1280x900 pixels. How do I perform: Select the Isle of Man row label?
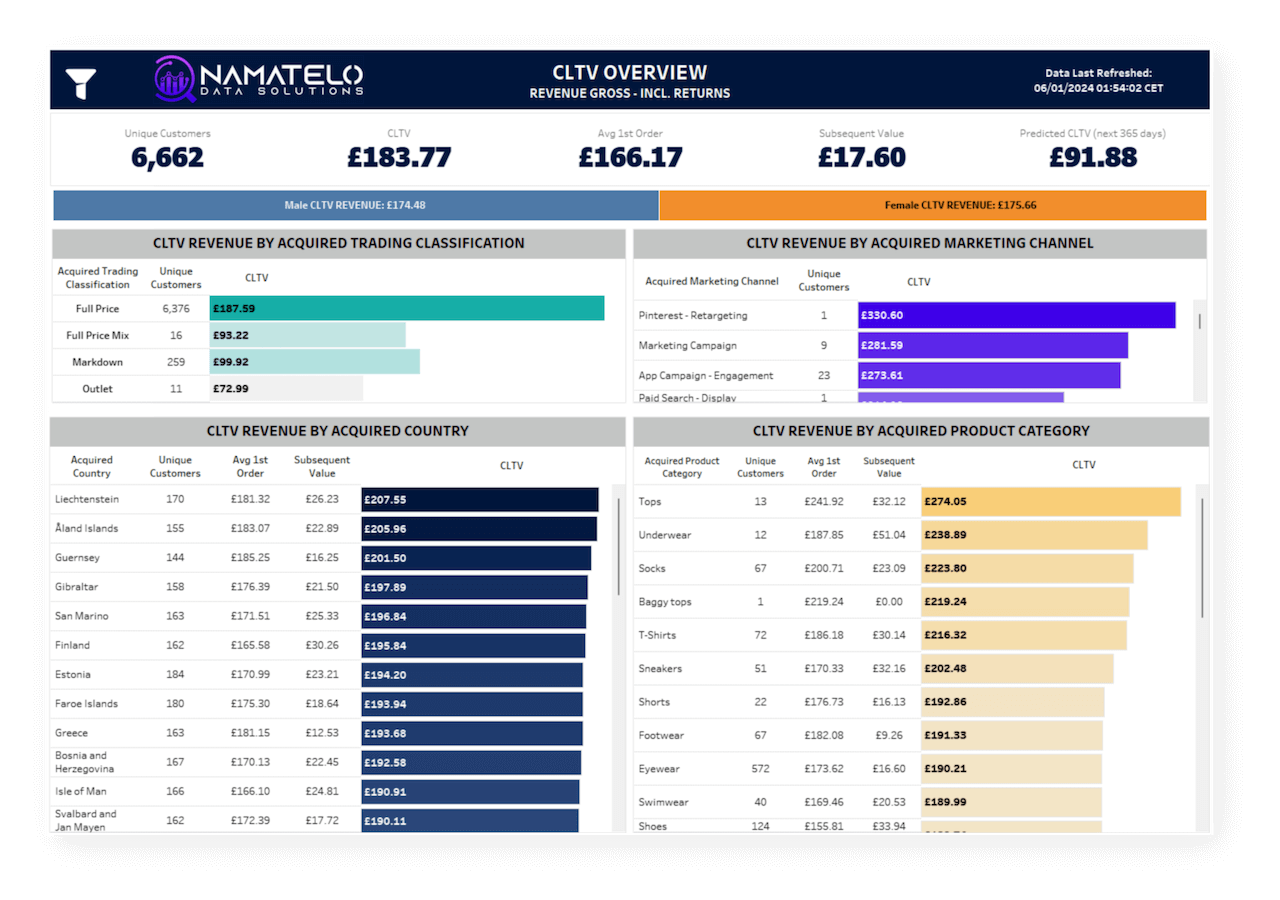(x=80, y=791)
